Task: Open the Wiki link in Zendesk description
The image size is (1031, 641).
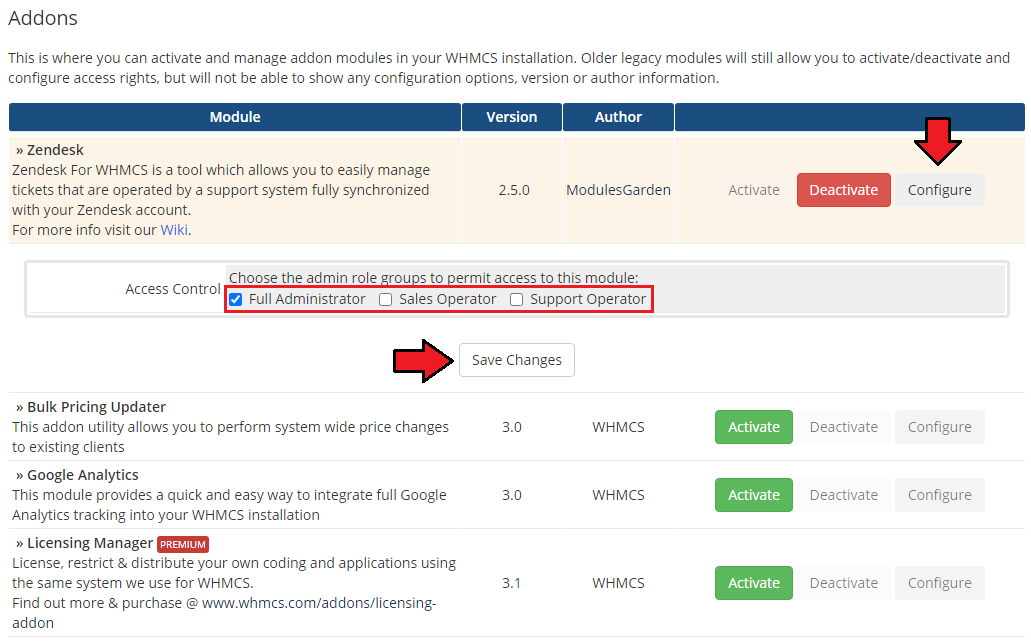Action: click(174, 230)
